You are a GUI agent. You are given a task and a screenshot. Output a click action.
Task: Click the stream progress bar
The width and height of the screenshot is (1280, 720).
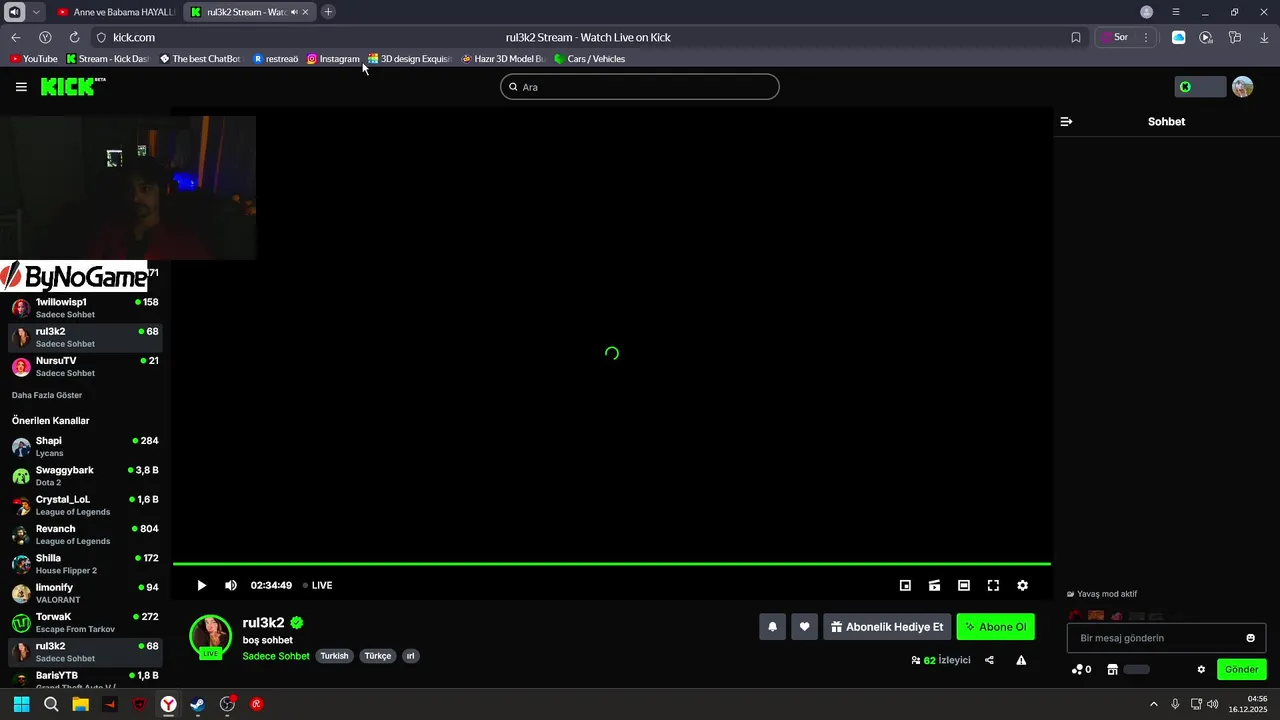(611, 564)
